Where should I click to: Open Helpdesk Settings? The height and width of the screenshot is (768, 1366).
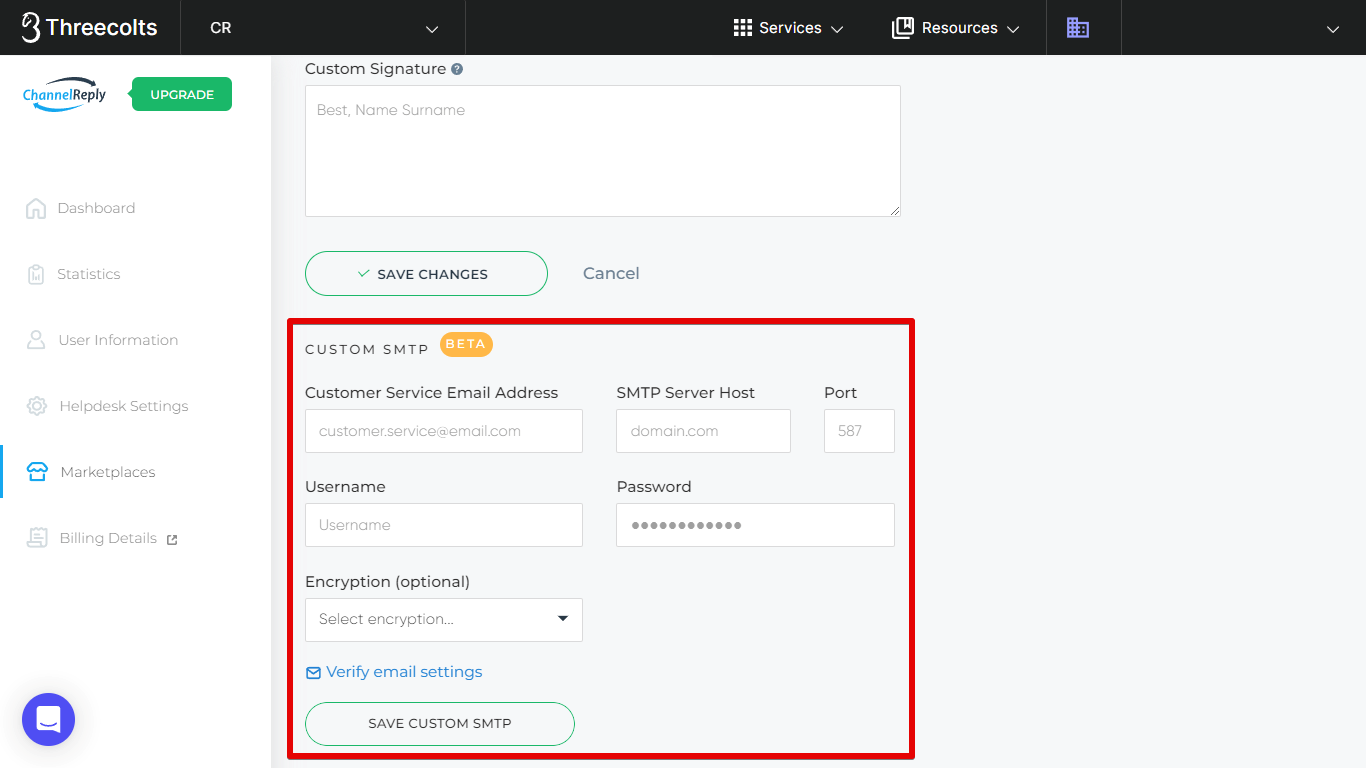pyautogui.click(x=124, y=406)
